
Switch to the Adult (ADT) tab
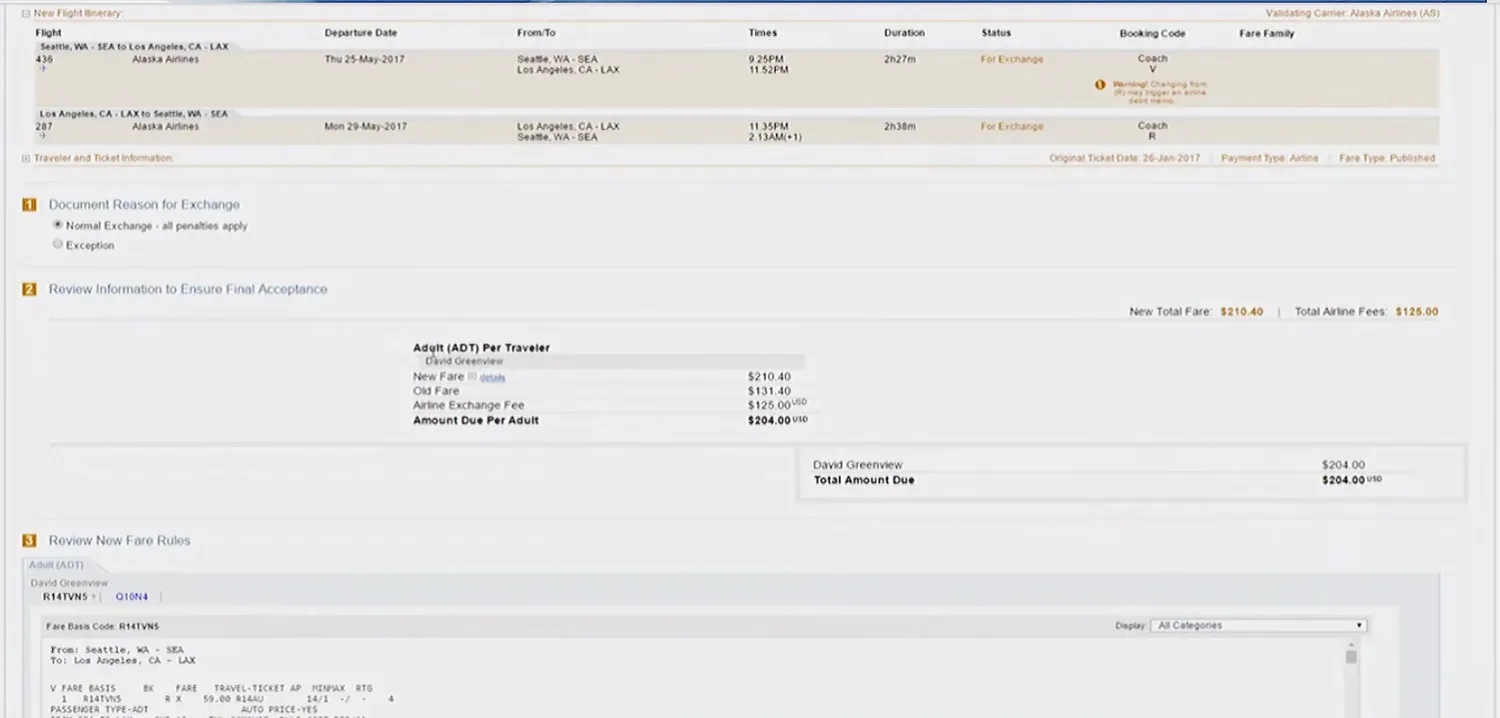(56, 565)
